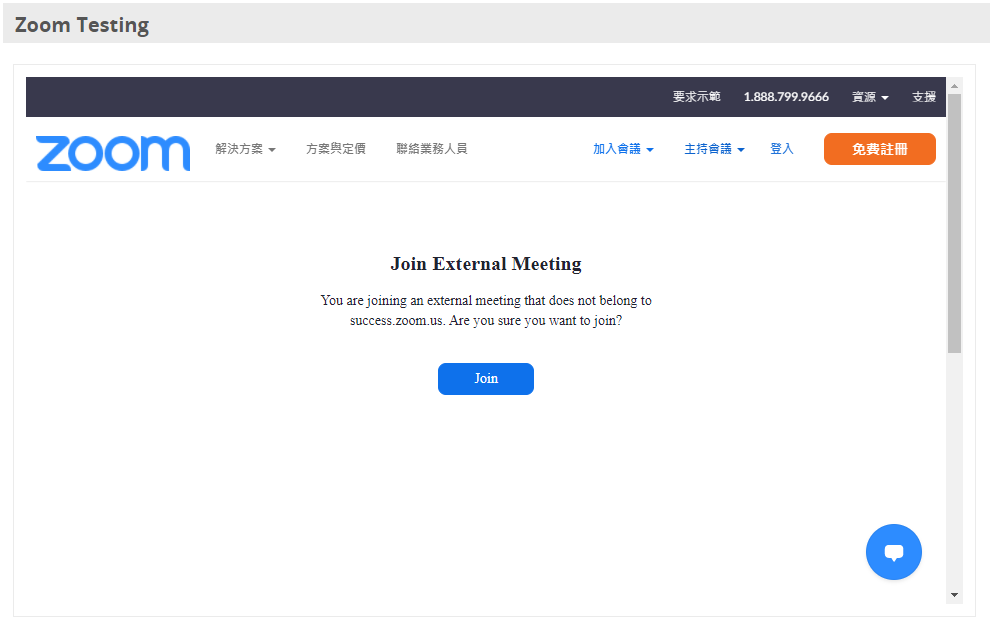
Task: Click the Join External Meeting heading
Action: coord(486,264)
